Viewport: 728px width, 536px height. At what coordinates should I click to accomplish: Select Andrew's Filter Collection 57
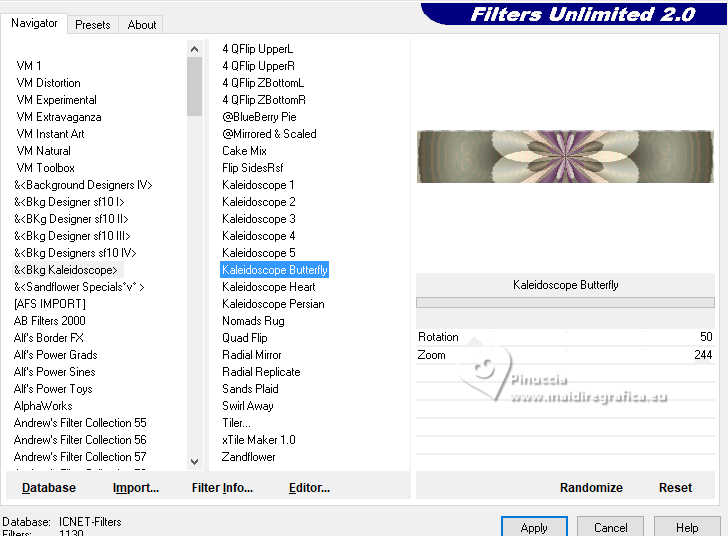click(x=80, y=457)
